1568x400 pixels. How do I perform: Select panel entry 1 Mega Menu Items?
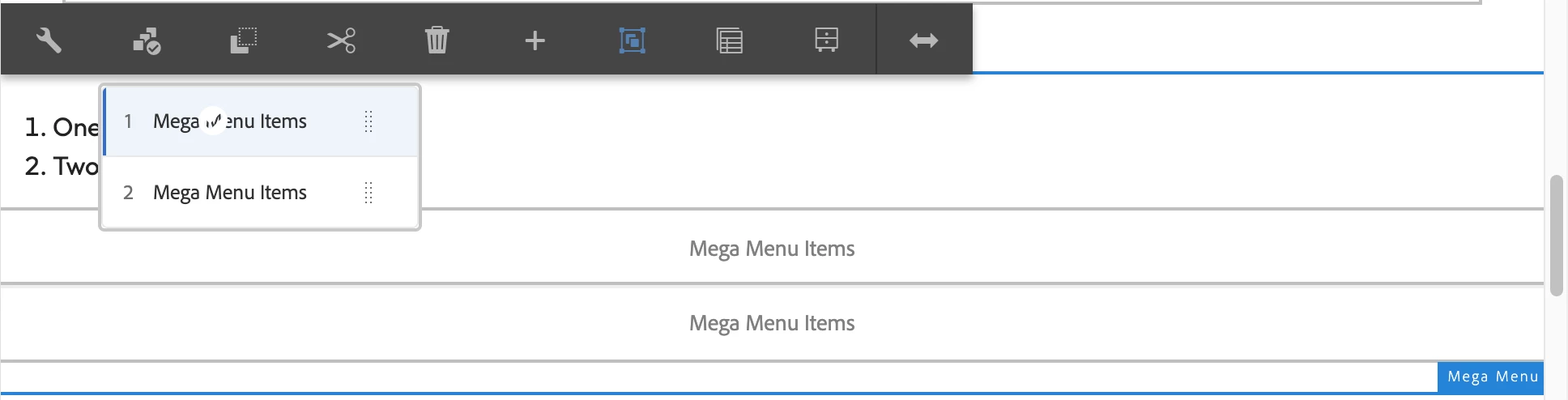(x=261, y=121)
